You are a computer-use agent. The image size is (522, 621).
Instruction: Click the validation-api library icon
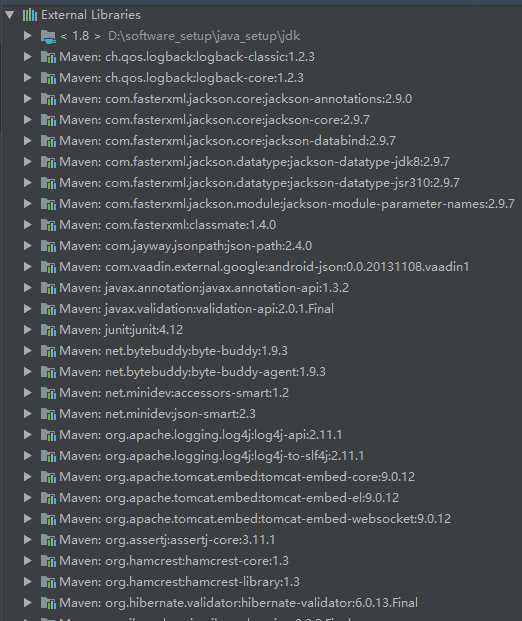click(x=48, y=309)
